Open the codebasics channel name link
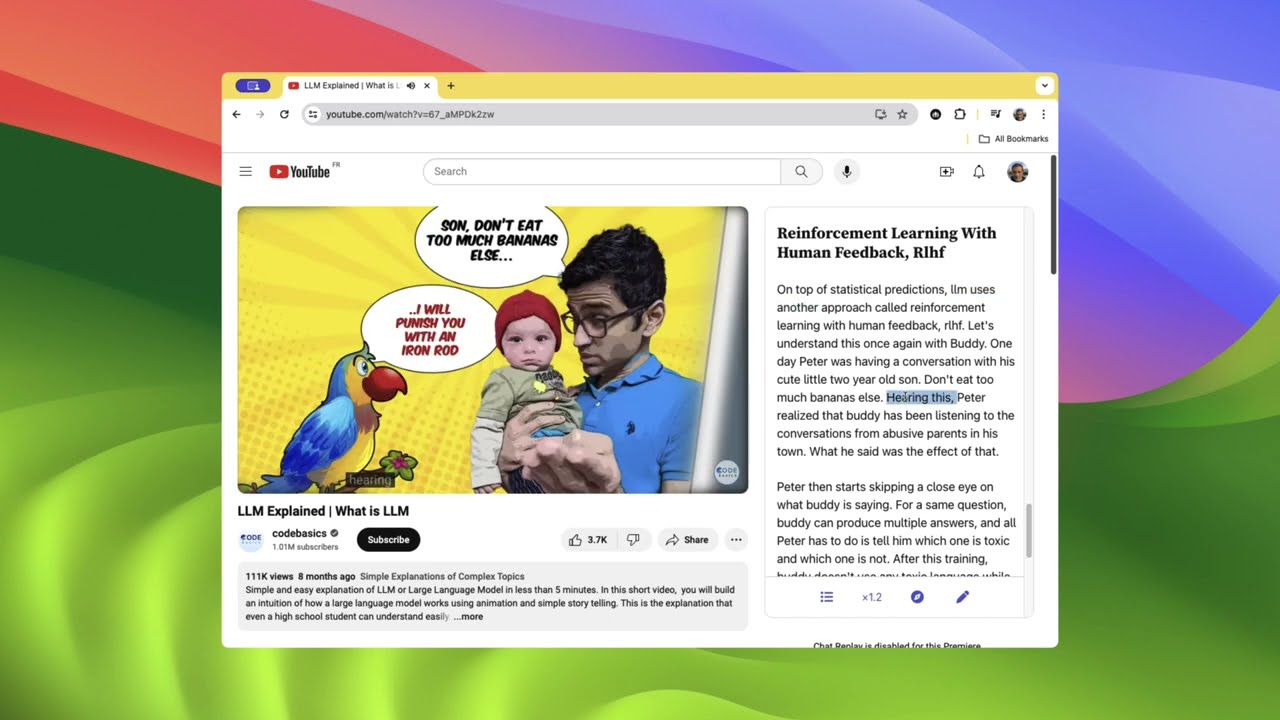Image resolution: width=1280 pixels, height=720 pixels. point(299,534)
